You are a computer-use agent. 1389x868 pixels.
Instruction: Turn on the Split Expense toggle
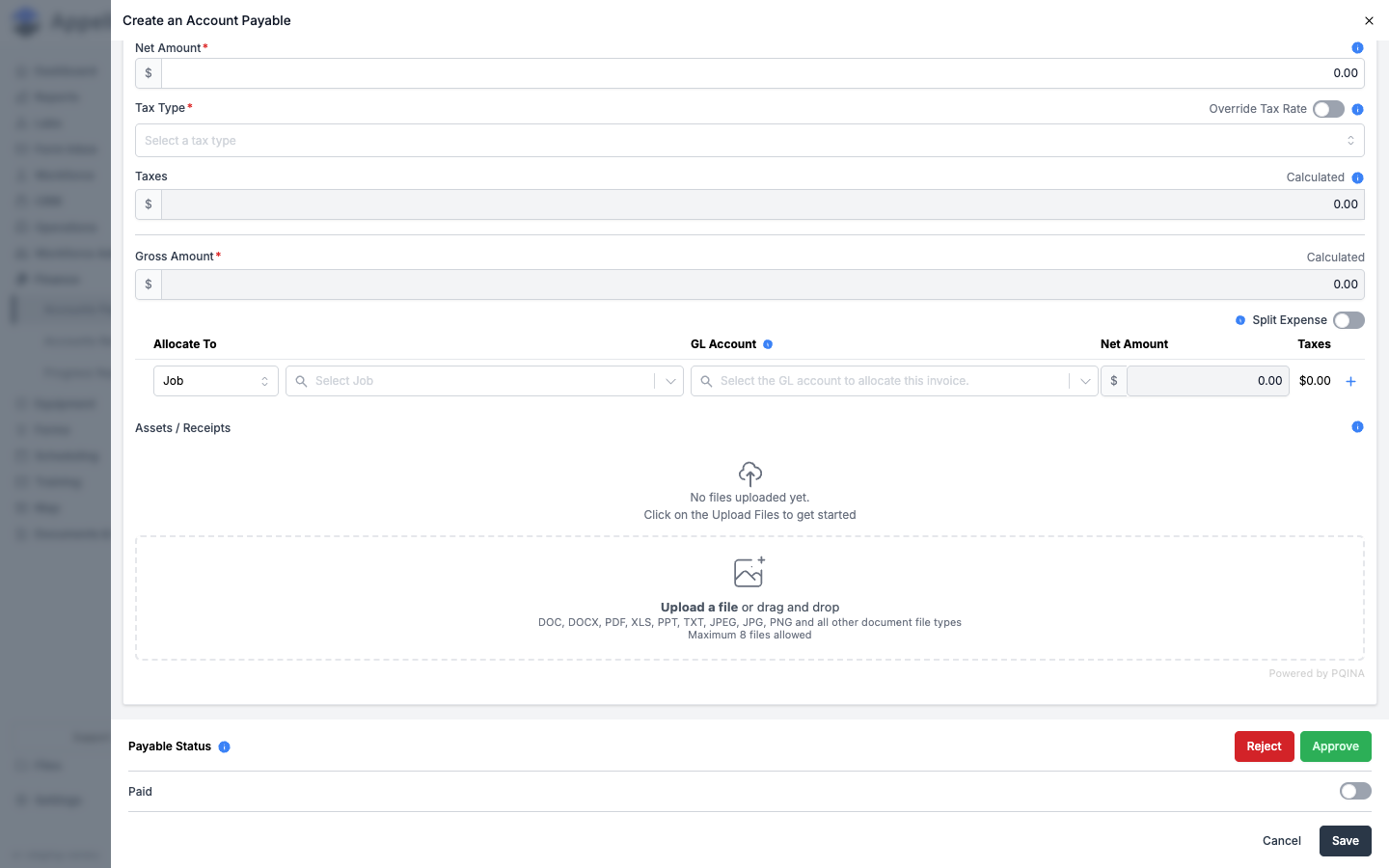pos(1348,320)
